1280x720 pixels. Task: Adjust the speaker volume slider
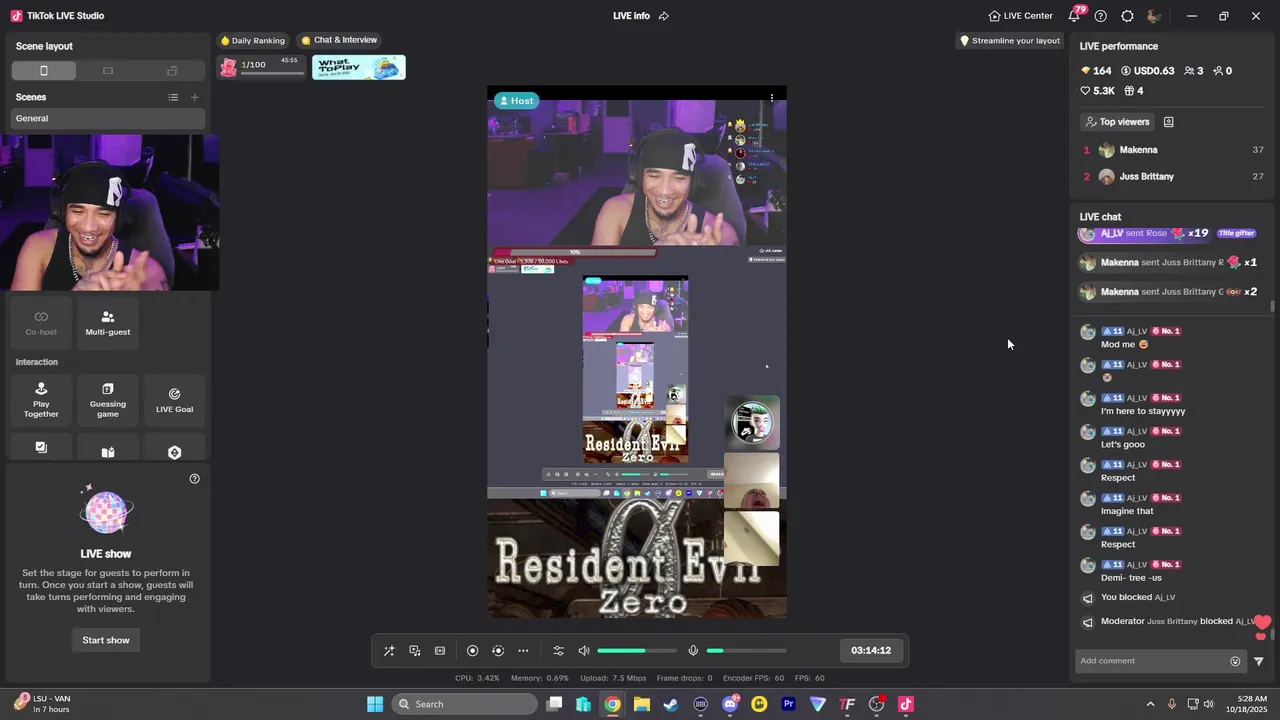pos(635,651)
